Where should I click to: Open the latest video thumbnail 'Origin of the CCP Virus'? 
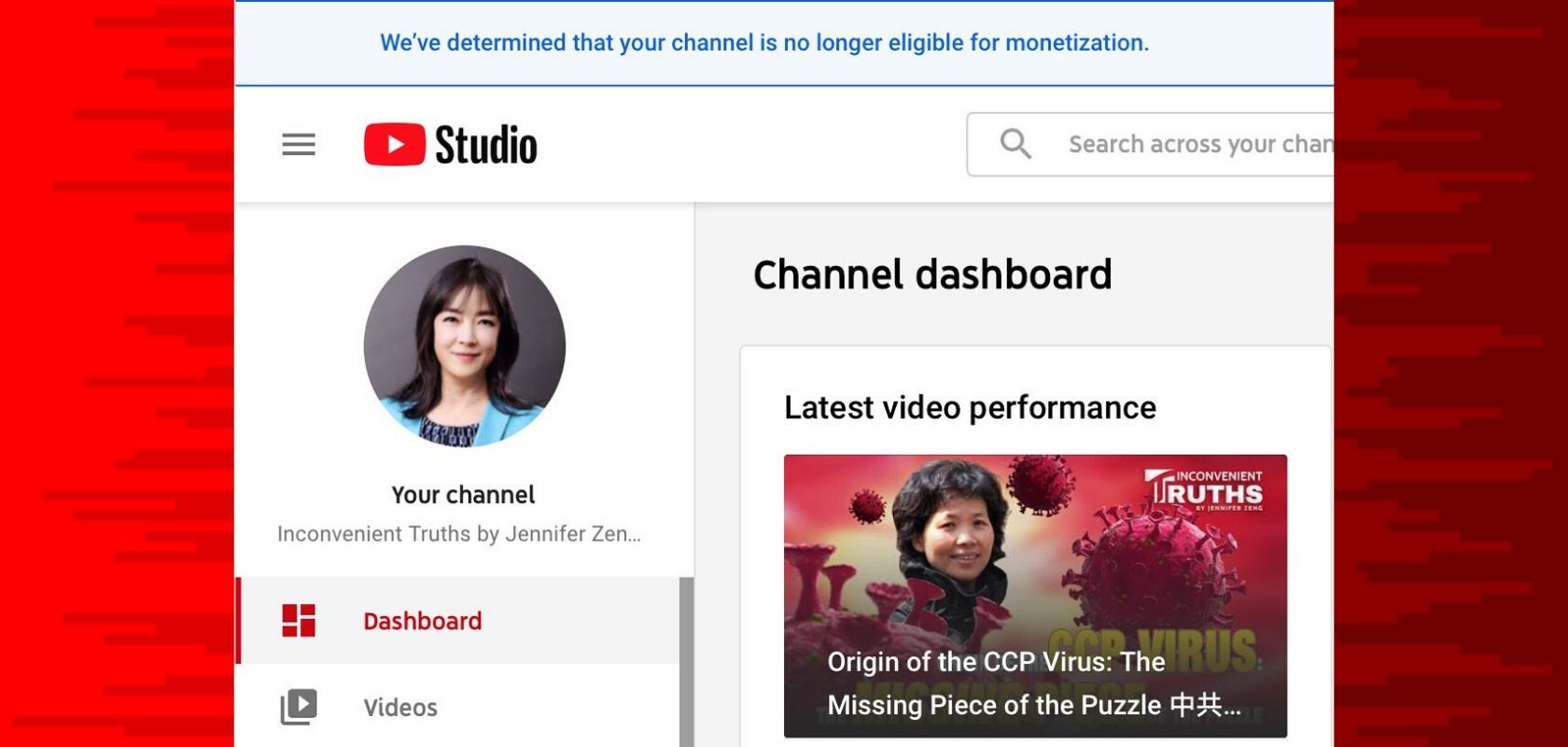tap(1035, 596)
